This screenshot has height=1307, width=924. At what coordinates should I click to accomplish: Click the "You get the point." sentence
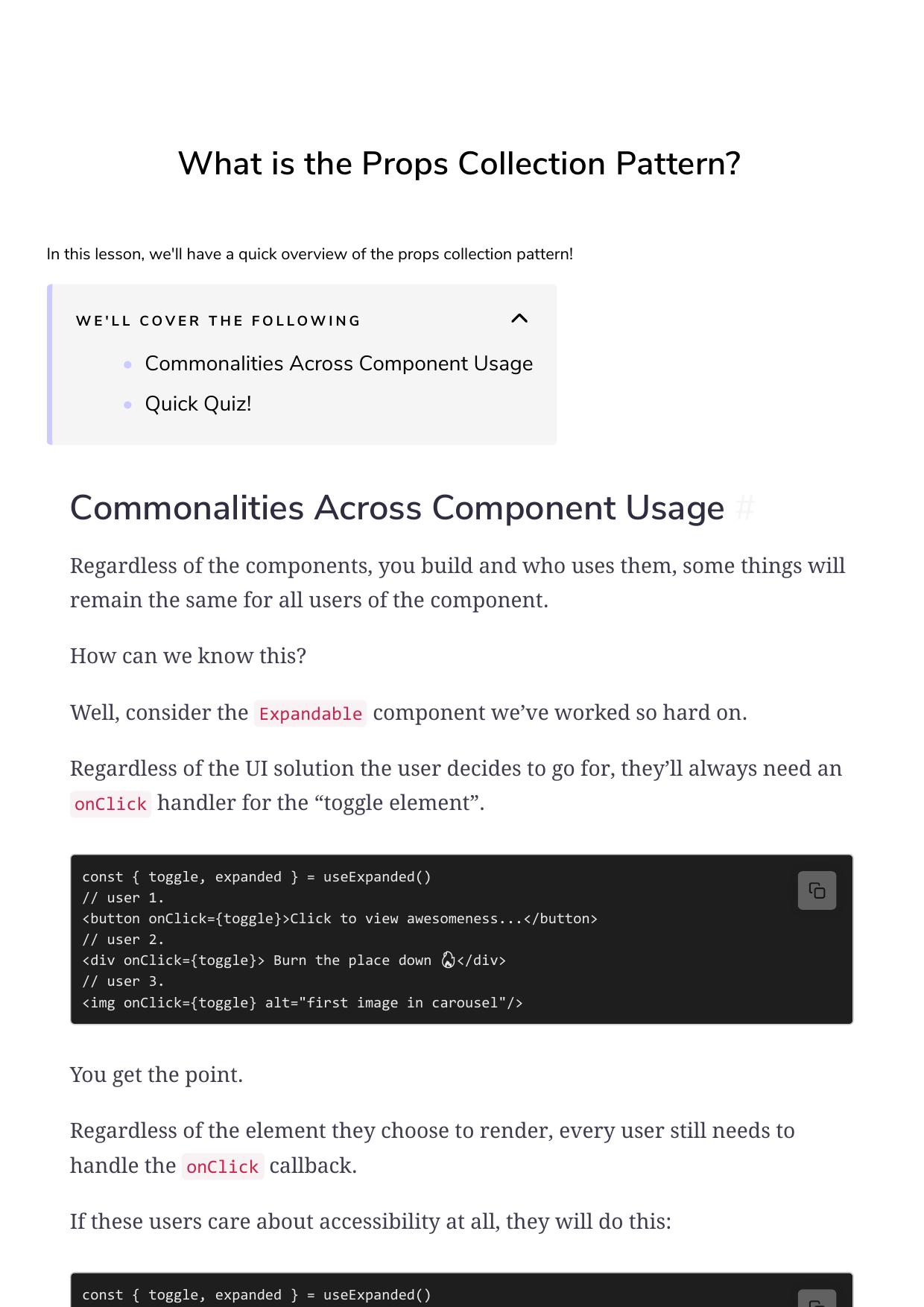156,1075
